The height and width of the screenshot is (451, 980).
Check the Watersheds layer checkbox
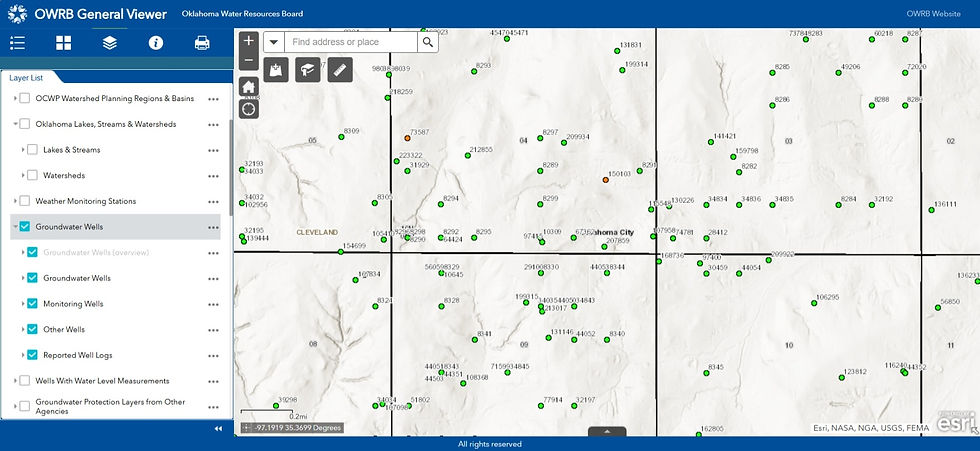tap(32, 175)
